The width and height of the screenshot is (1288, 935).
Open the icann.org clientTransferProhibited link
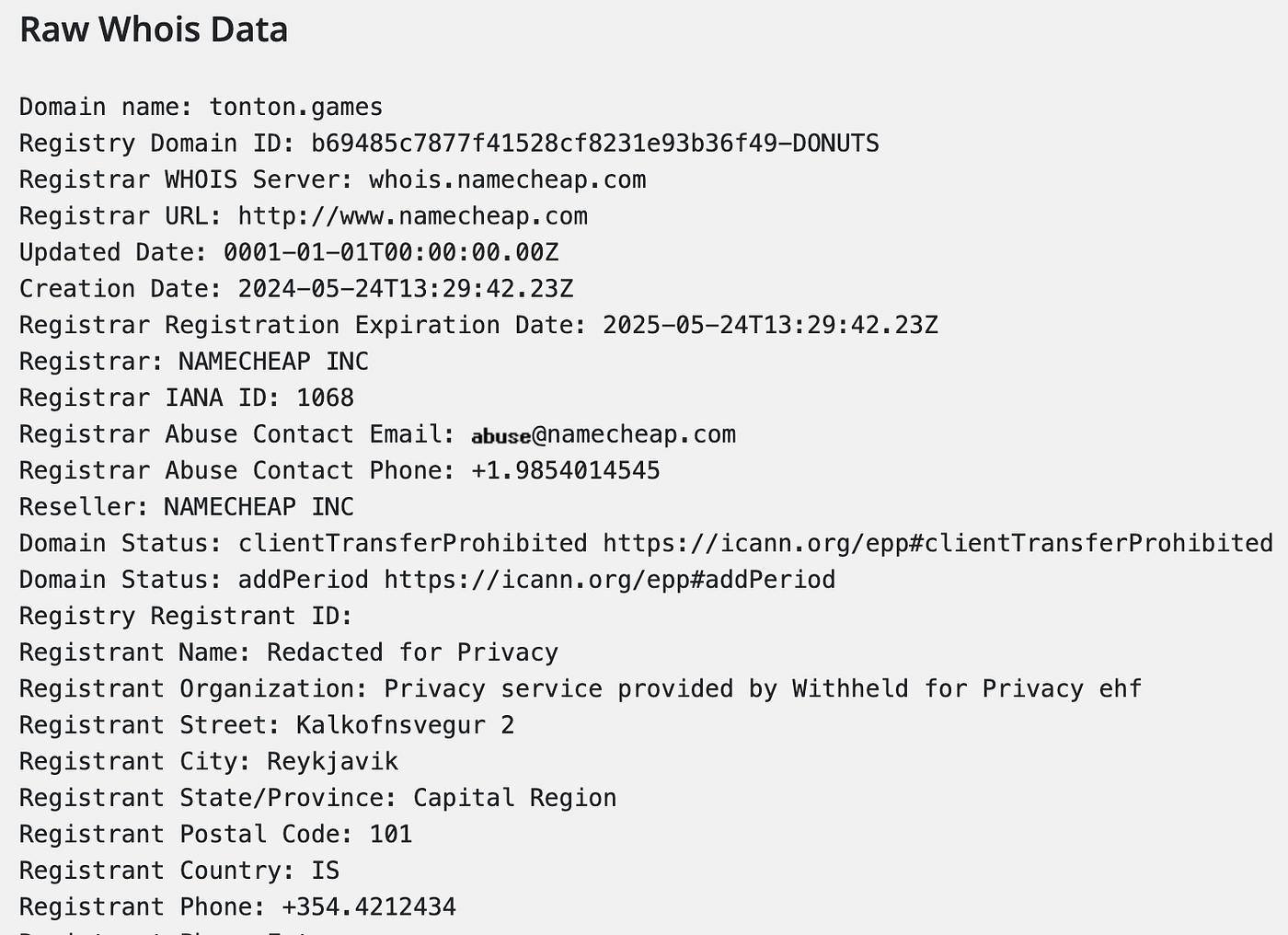[938, 543]
